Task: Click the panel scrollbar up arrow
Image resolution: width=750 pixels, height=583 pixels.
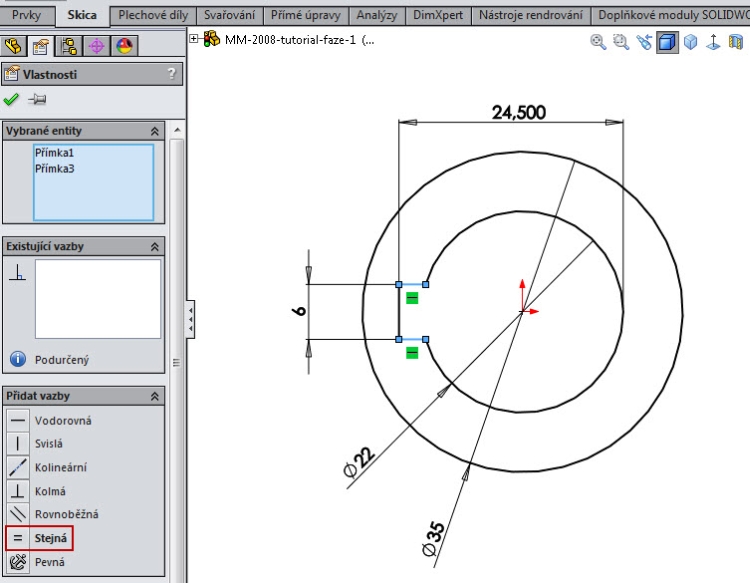Action: pyautogui.click(x=177, y=130)
